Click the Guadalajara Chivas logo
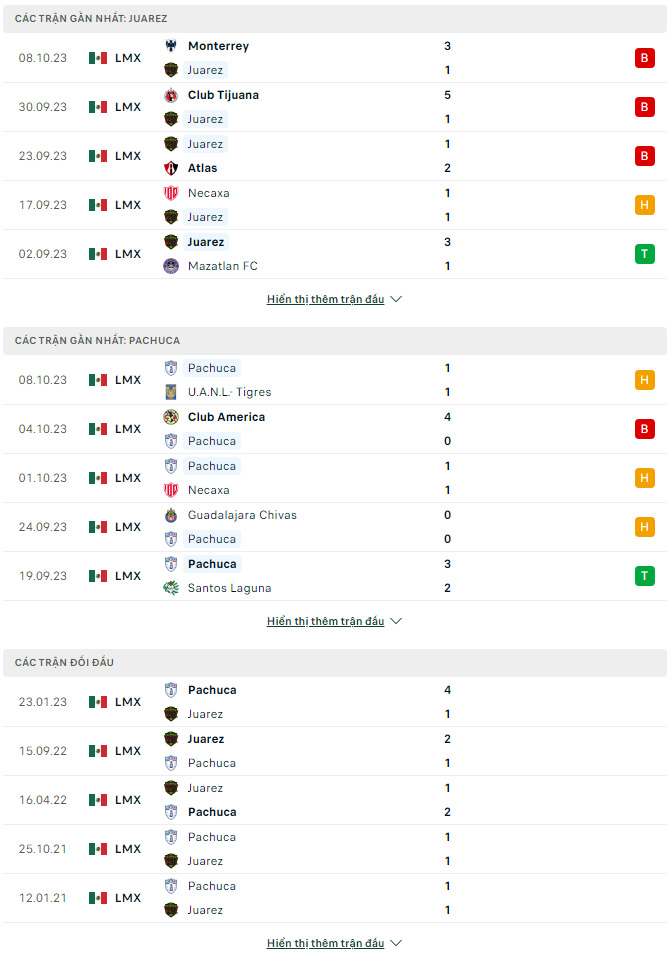This screenshot has width=669, height=954. tap(171, 515)
